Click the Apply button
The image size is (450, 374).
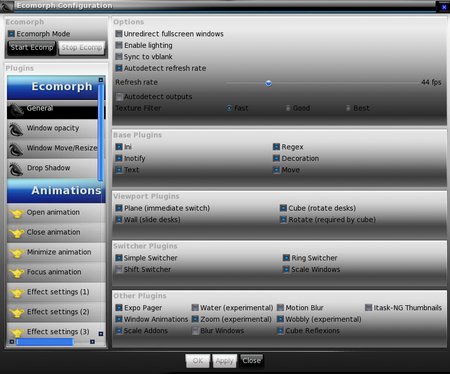224,361
